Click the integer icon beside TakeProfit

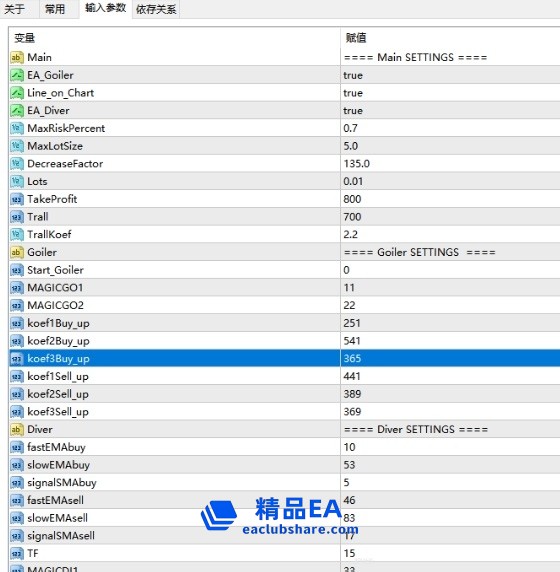pyautogui.click(x=16, y=199)
